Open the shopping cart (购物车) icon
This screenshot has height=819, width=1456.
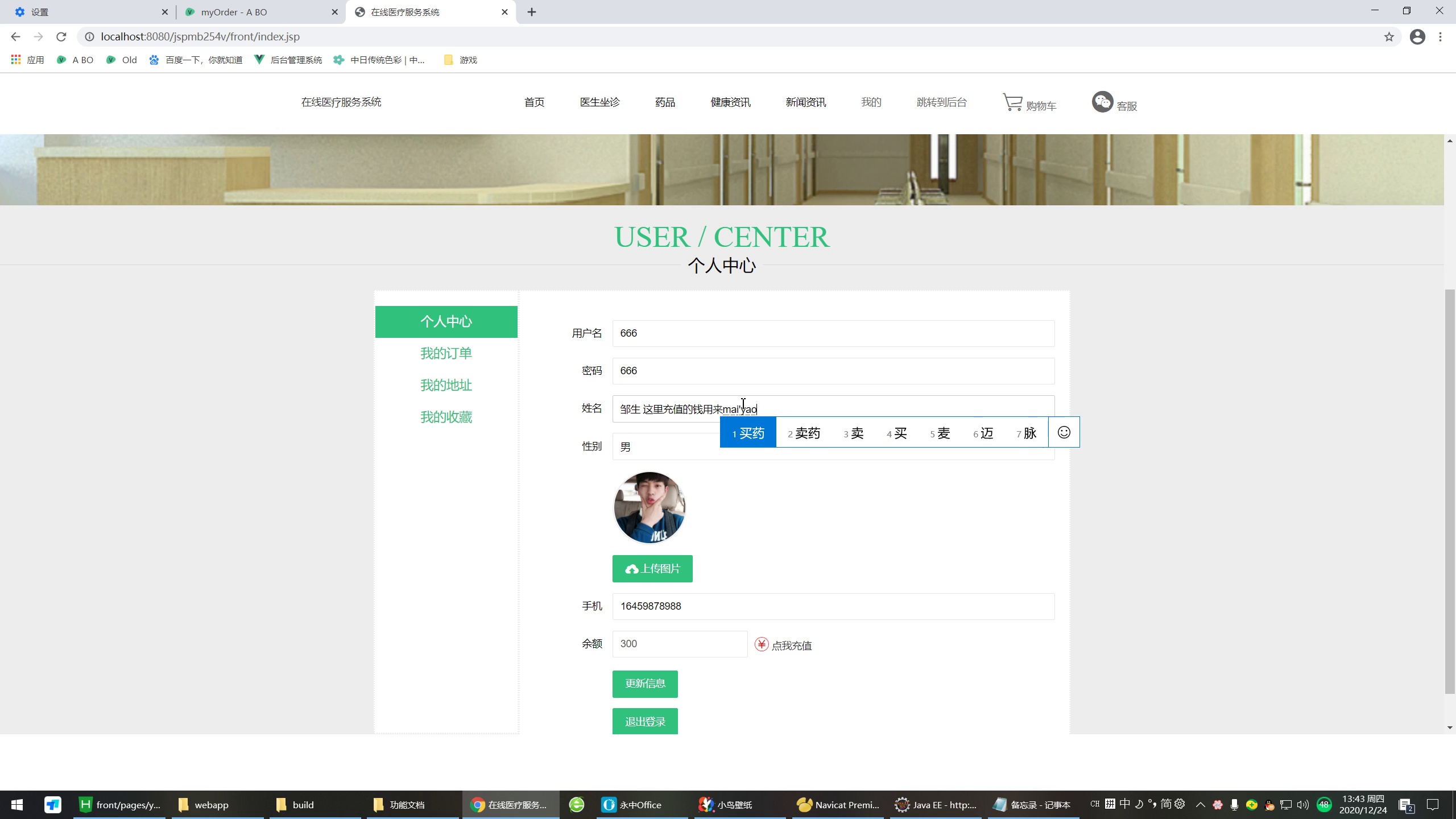click(1012, 102)
